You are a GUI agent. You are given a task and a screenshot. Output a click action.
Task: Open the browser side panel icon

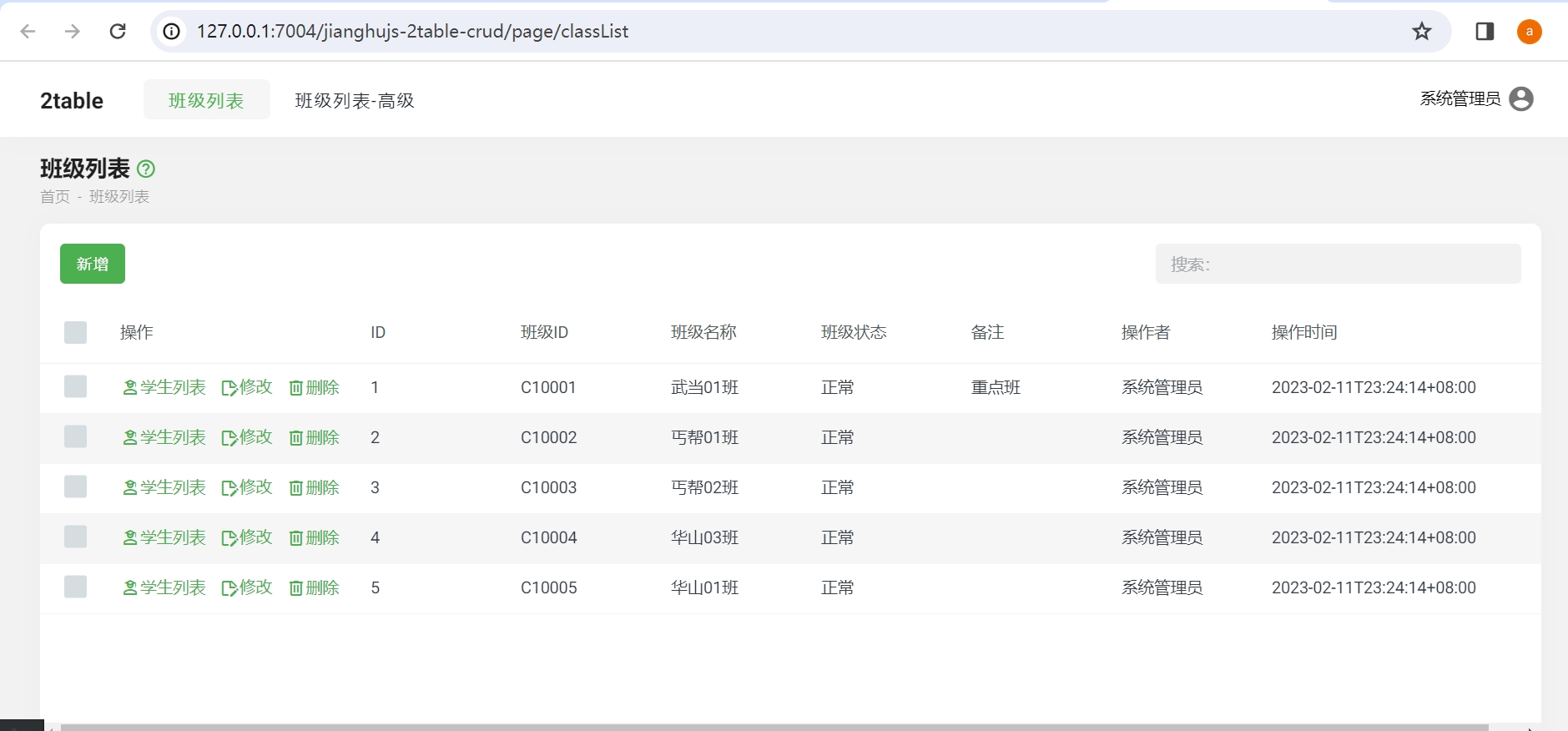[x=1484, y=32]
